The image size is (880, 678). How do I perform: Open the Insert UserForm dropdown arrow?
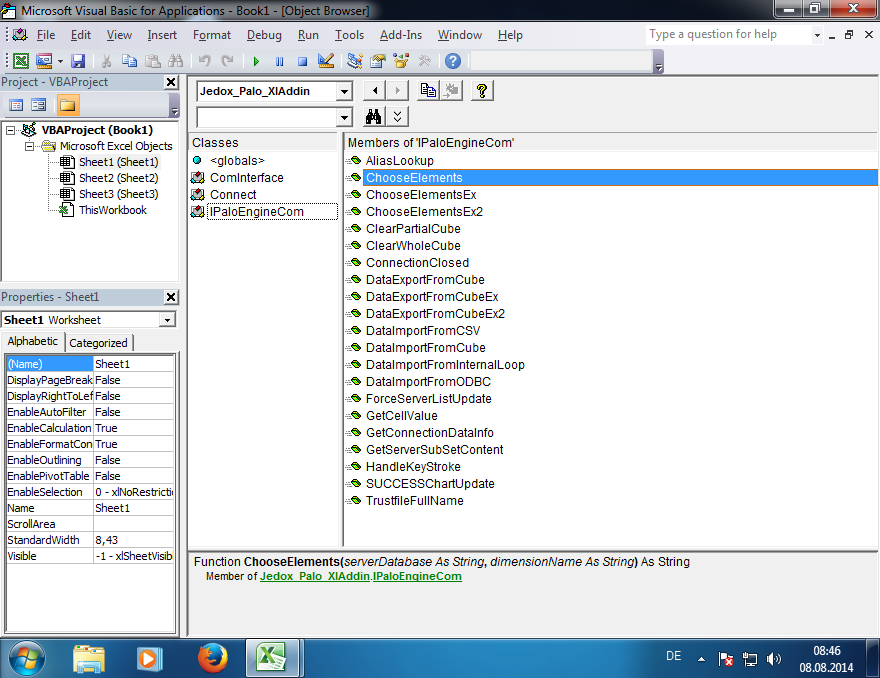pos(60,61)
